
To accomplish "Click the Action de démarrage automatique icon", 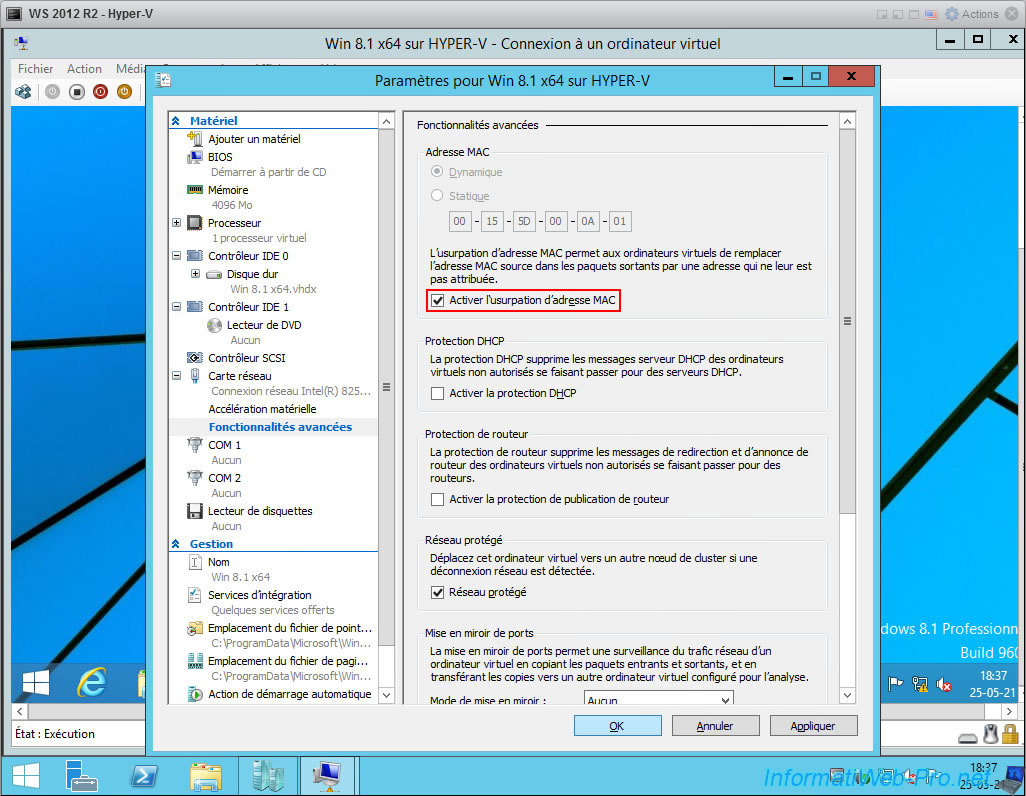I will point(194,694).
